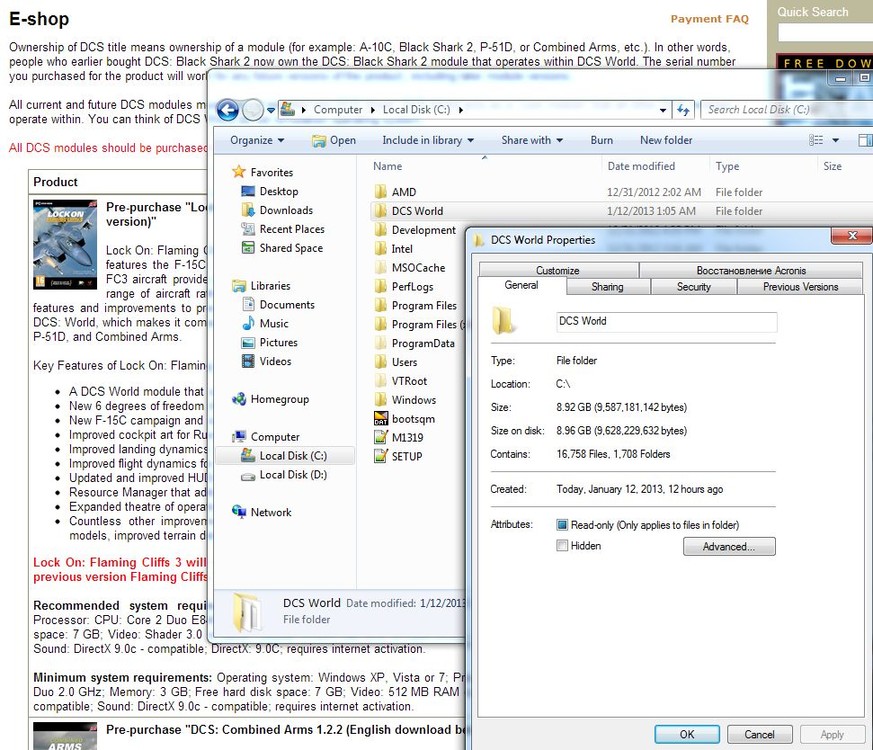Click New folder in the toolbar

[x=666, y=140]
